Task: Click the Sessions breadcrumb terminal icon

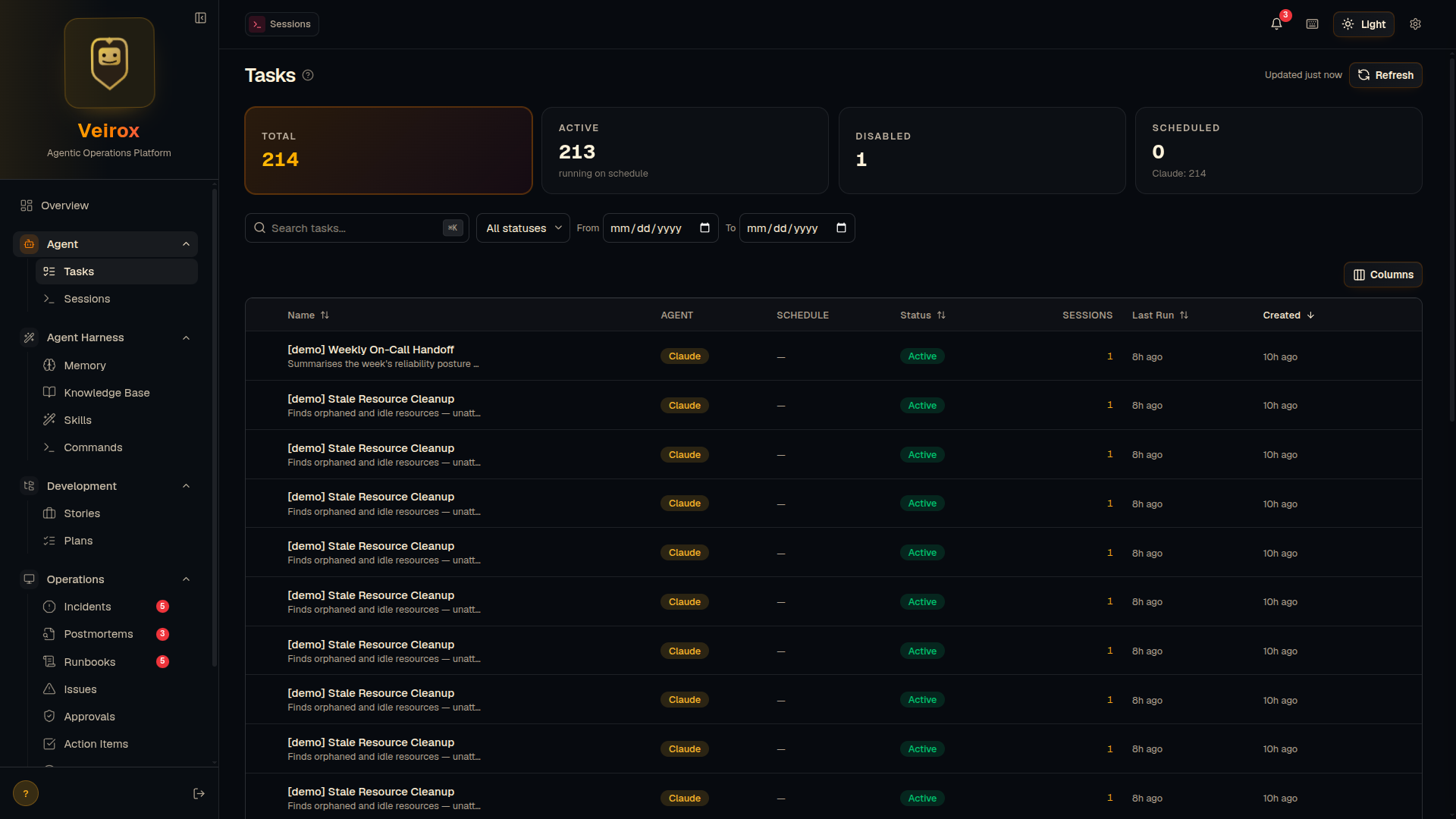Action: coord(258,24)
